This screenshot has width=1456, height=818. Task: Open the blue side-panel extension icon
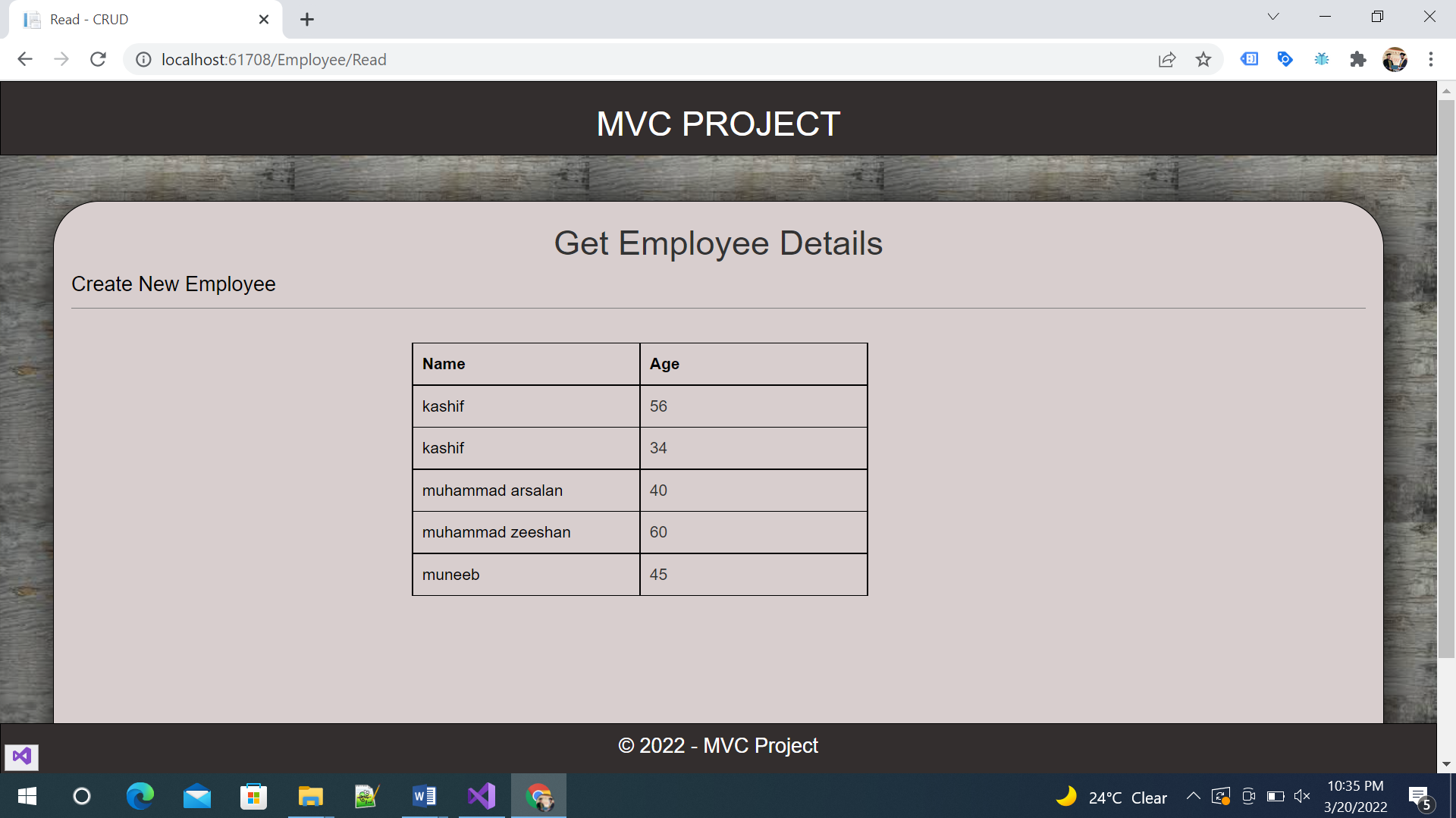tap(1249, 59)
